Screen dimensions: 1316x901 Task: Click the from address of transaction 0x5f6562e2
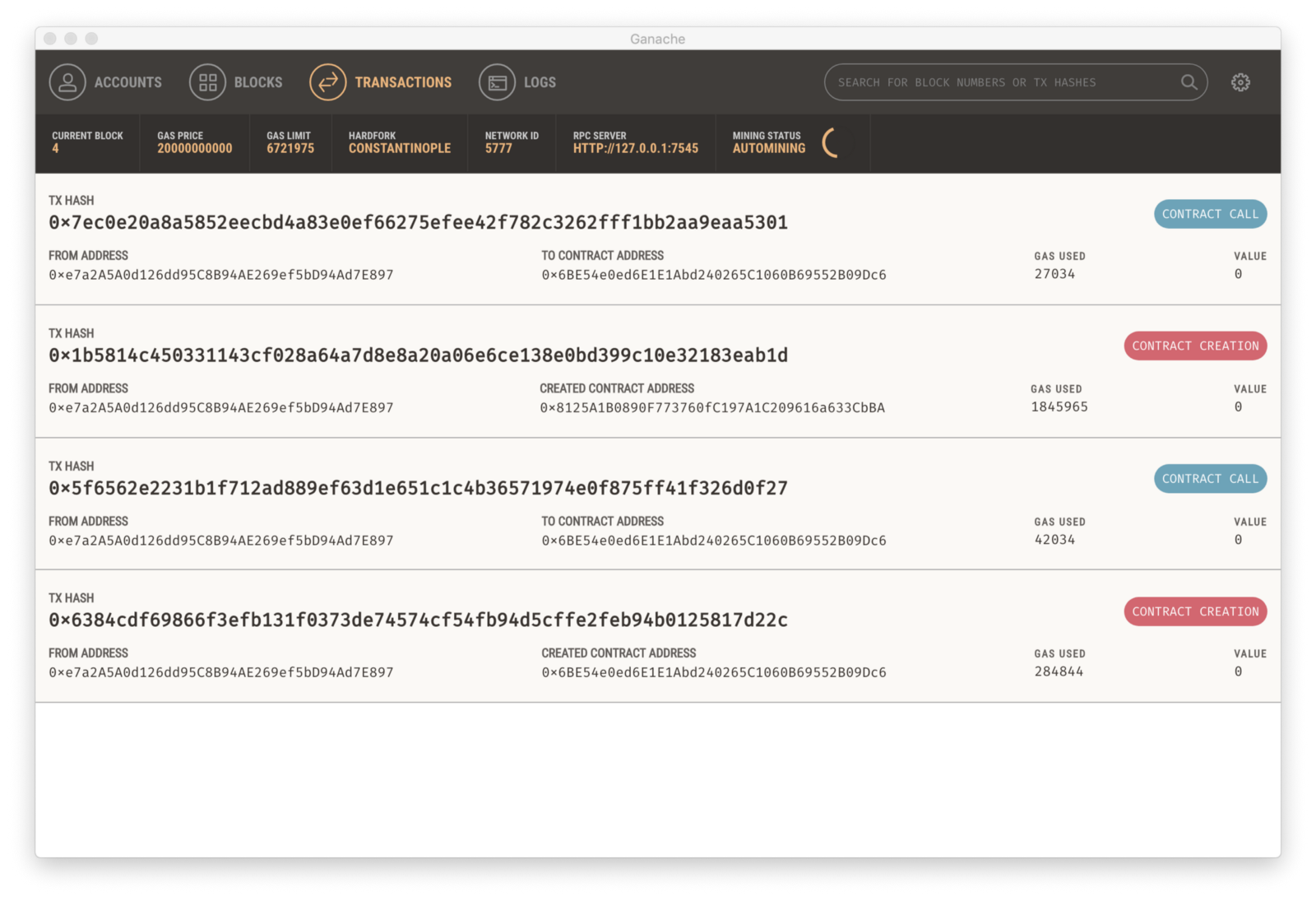(221, 541)
